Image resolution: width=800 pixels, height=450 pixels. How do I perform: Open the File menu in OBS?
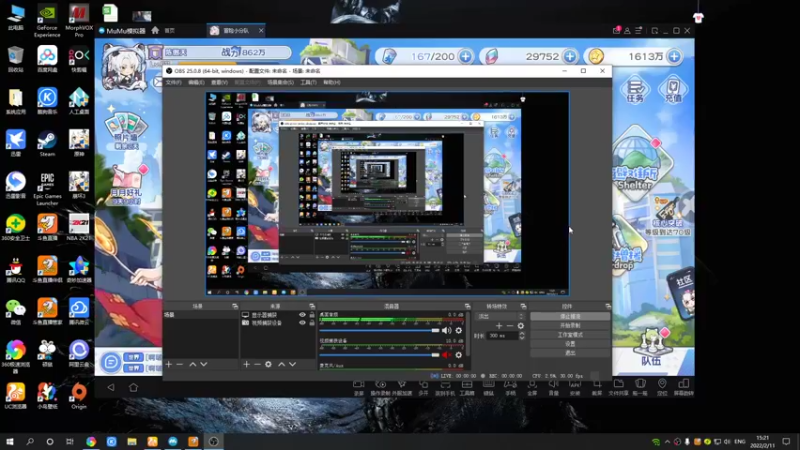[173, 82]
